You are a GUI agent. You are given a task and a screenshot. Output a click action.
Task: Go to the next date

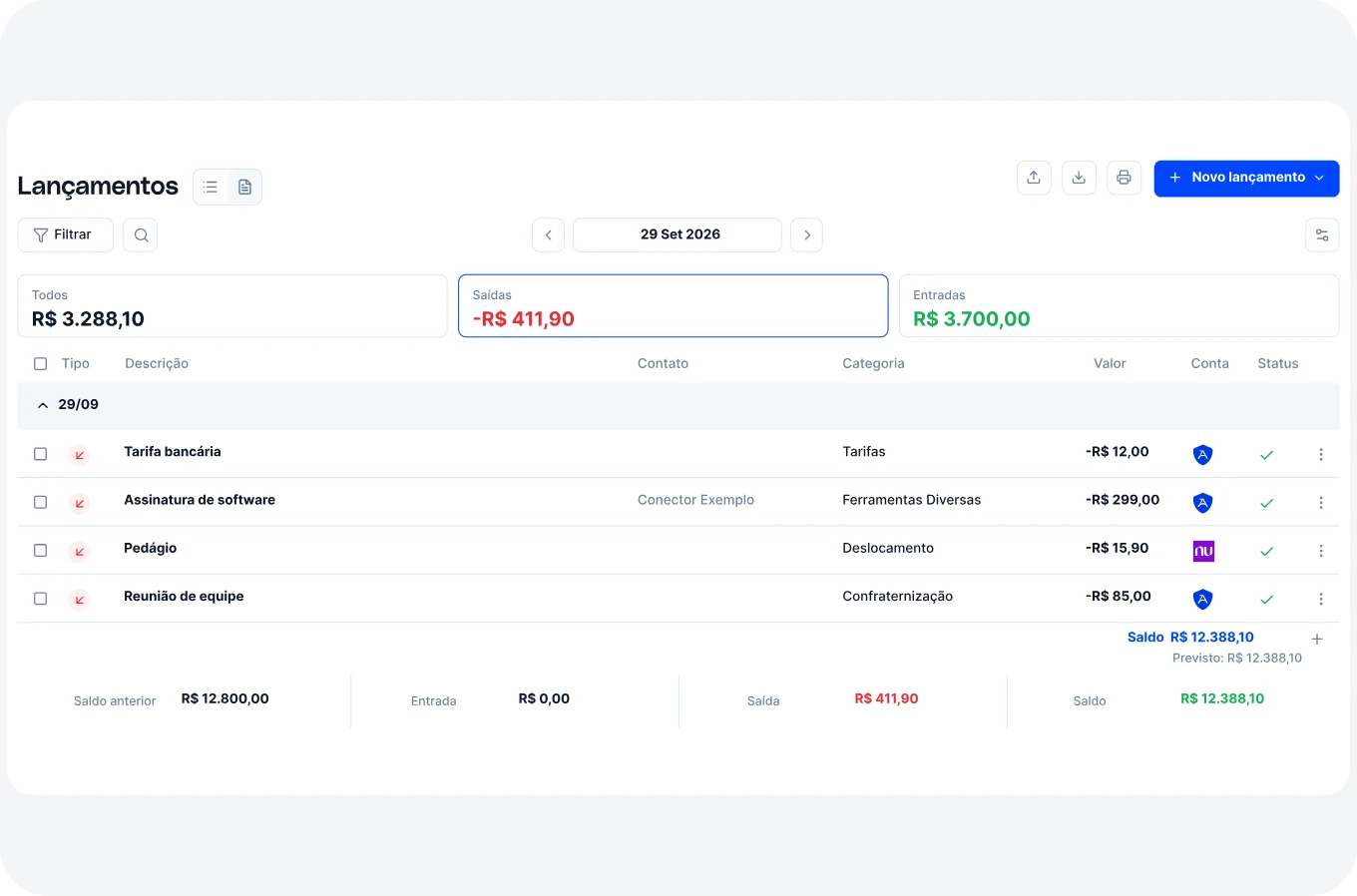pos(806,235)
